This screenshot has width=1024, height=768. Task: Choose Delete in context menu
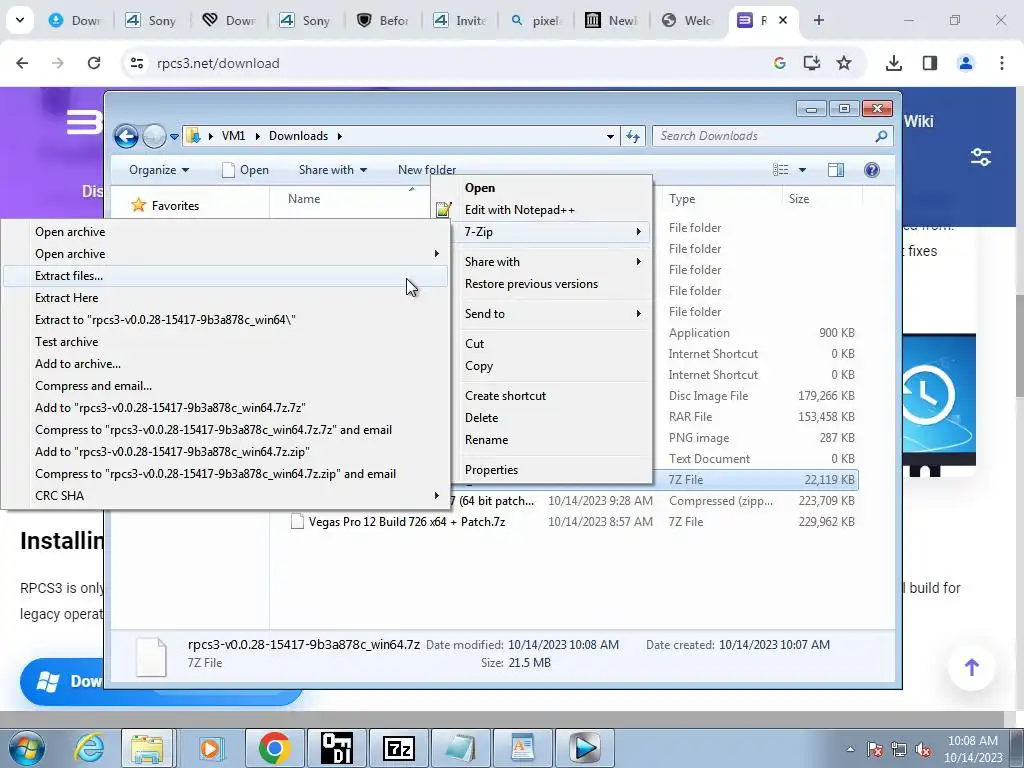click(x=552, y=418)
